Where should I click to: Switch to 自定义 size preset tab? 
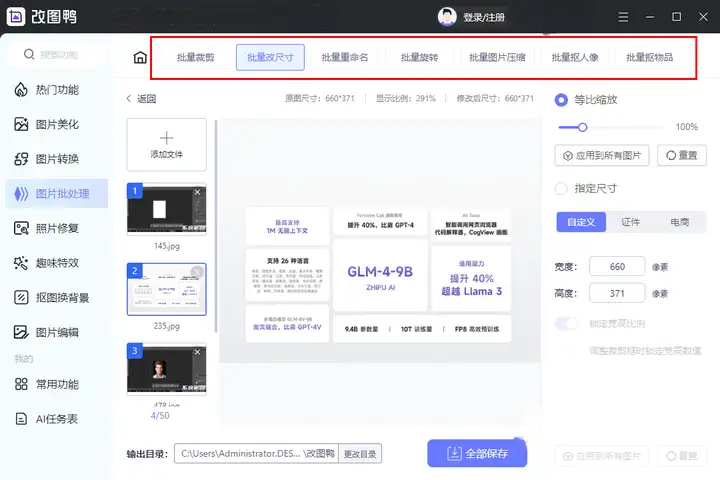581,222
